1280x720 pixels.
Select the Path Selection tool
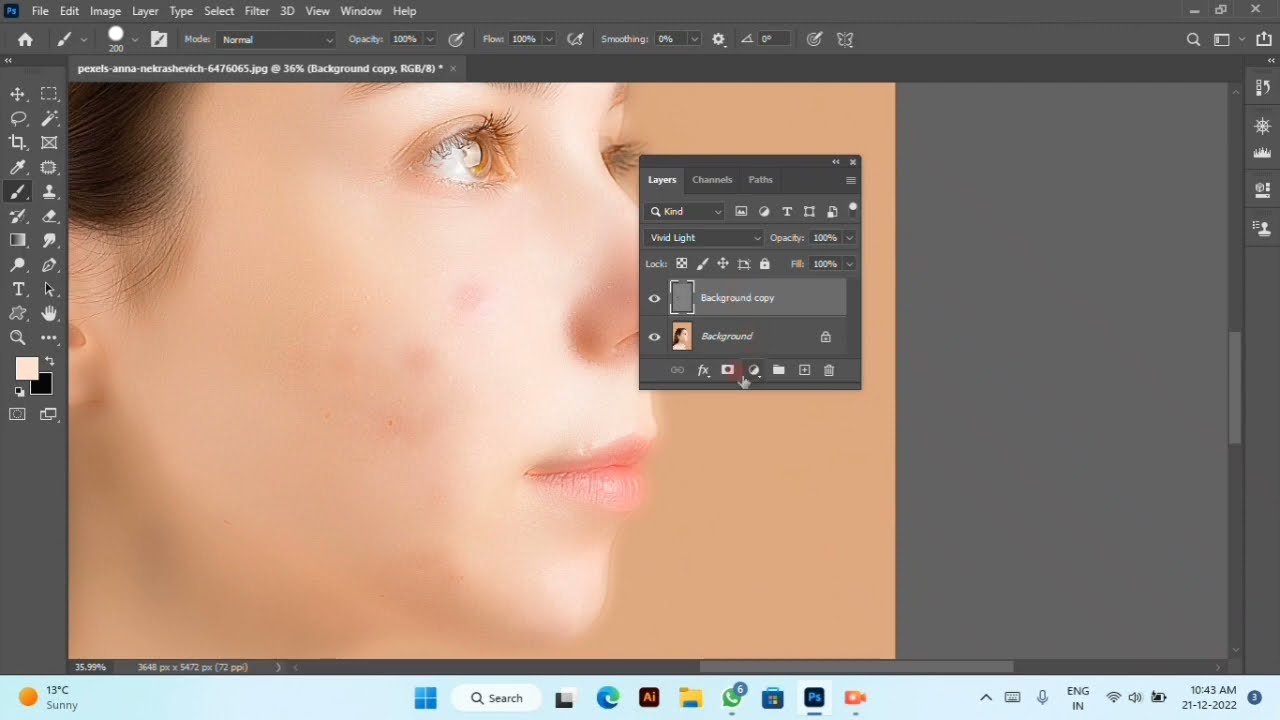[x=49, y=289]
